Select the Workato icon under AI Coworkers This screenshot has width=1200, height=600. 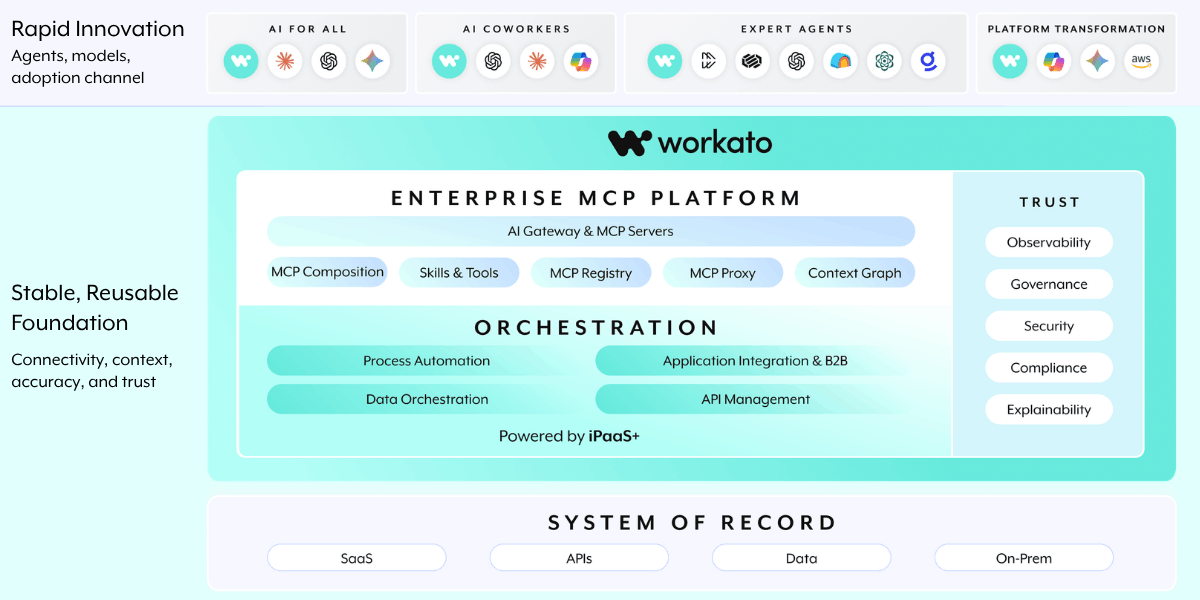(x=449, y=62)
